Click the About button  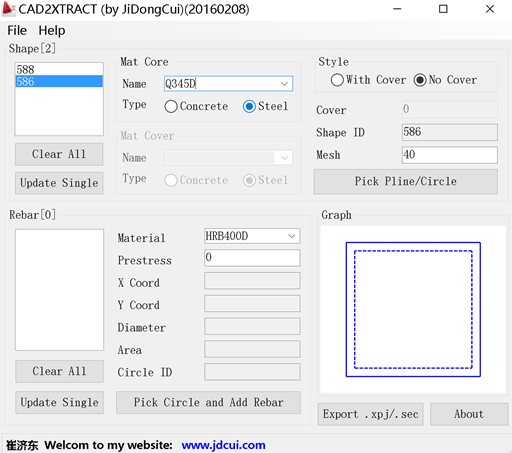[469, 414]
